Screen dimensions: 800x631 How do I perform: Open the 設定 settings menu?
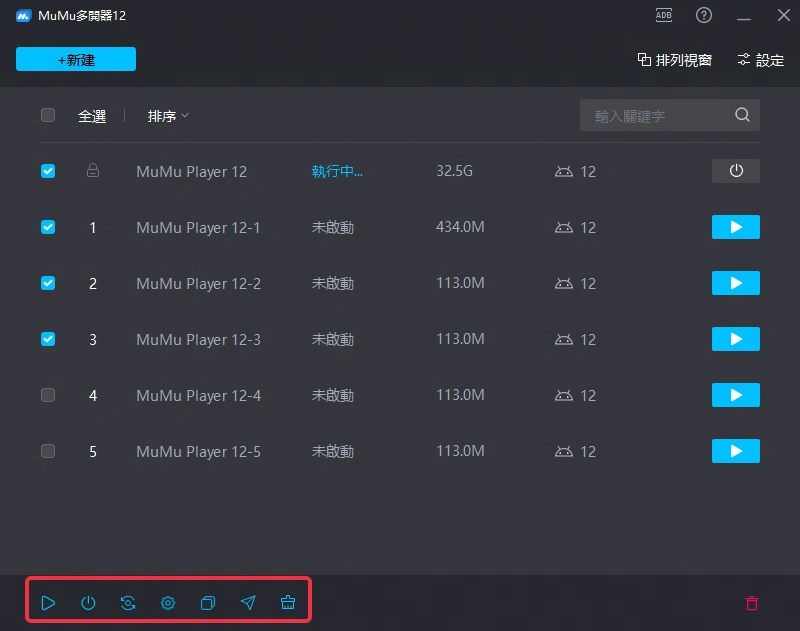(760, 59)
